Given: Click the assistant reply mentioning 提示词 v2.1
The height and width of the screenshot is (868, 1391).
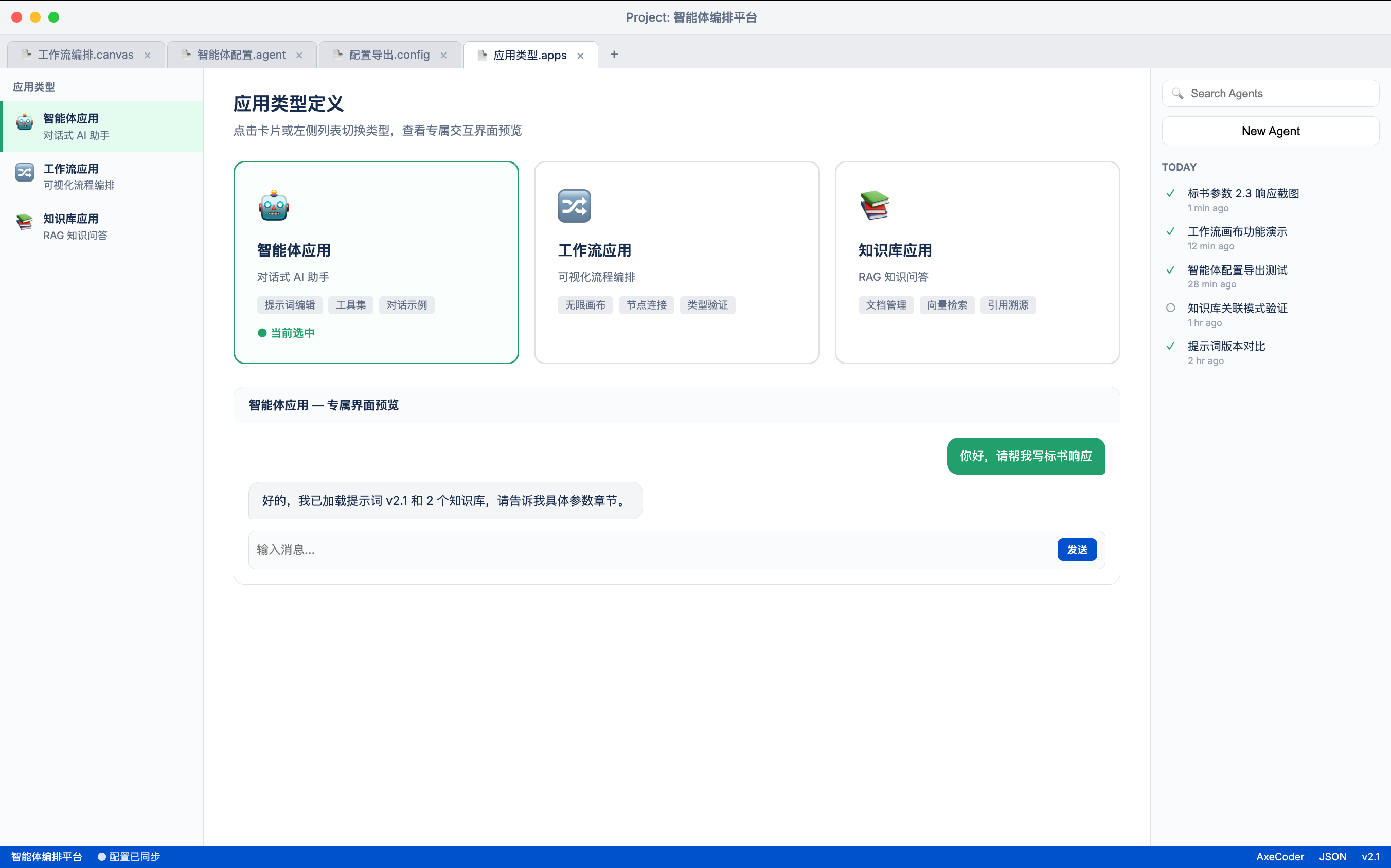Looking at the screenshot, I should 445,501.
